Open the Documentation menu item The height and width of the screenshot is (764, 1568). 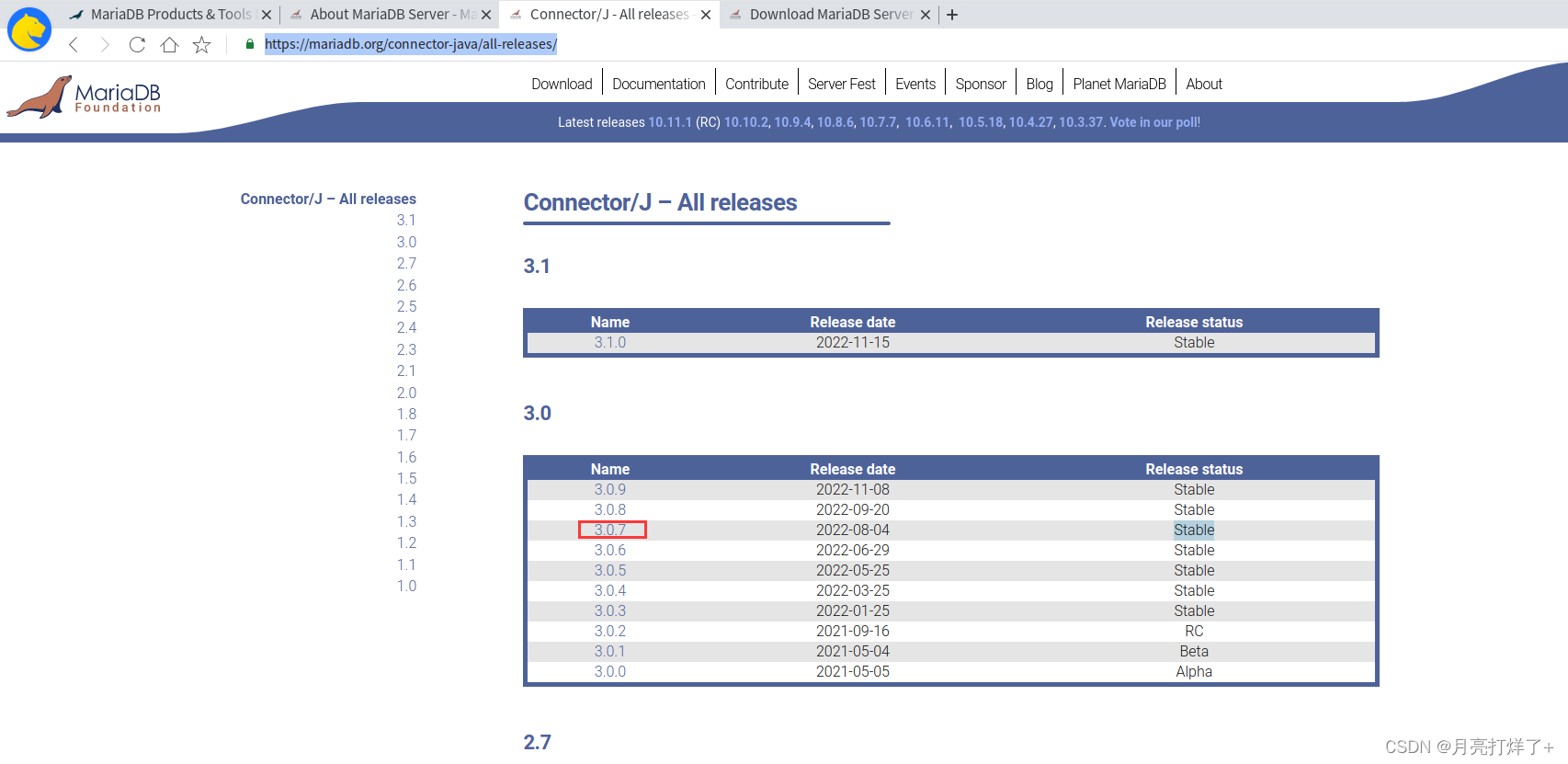(x=659, y=84)
